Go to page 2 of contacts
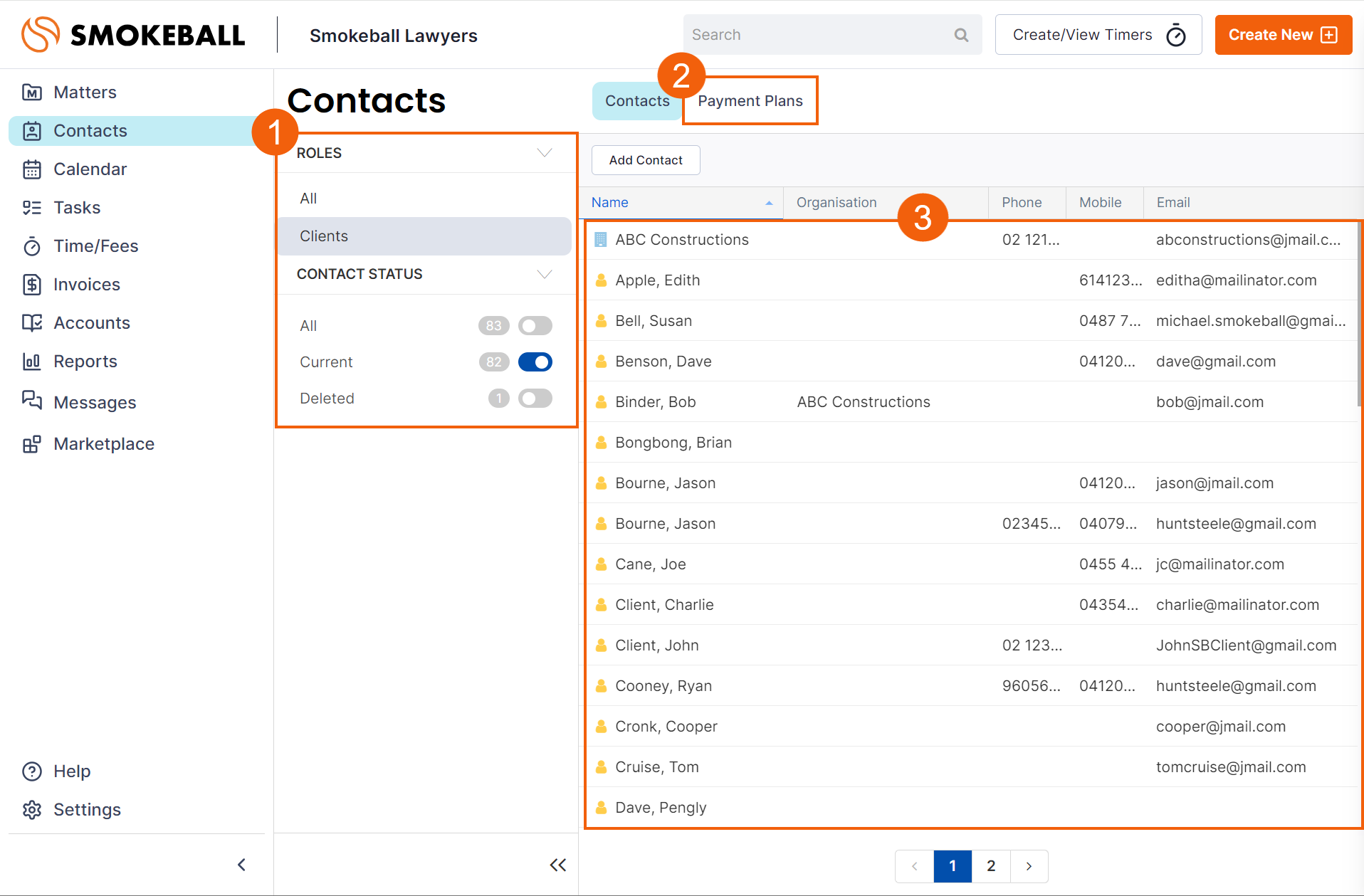This screenshot has height=896, width=1364. click(991, 866)
